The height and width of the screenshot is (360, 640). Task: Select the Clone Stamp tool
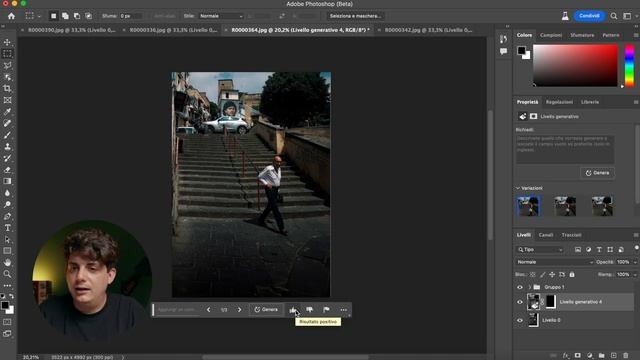[x=7, y=146]
